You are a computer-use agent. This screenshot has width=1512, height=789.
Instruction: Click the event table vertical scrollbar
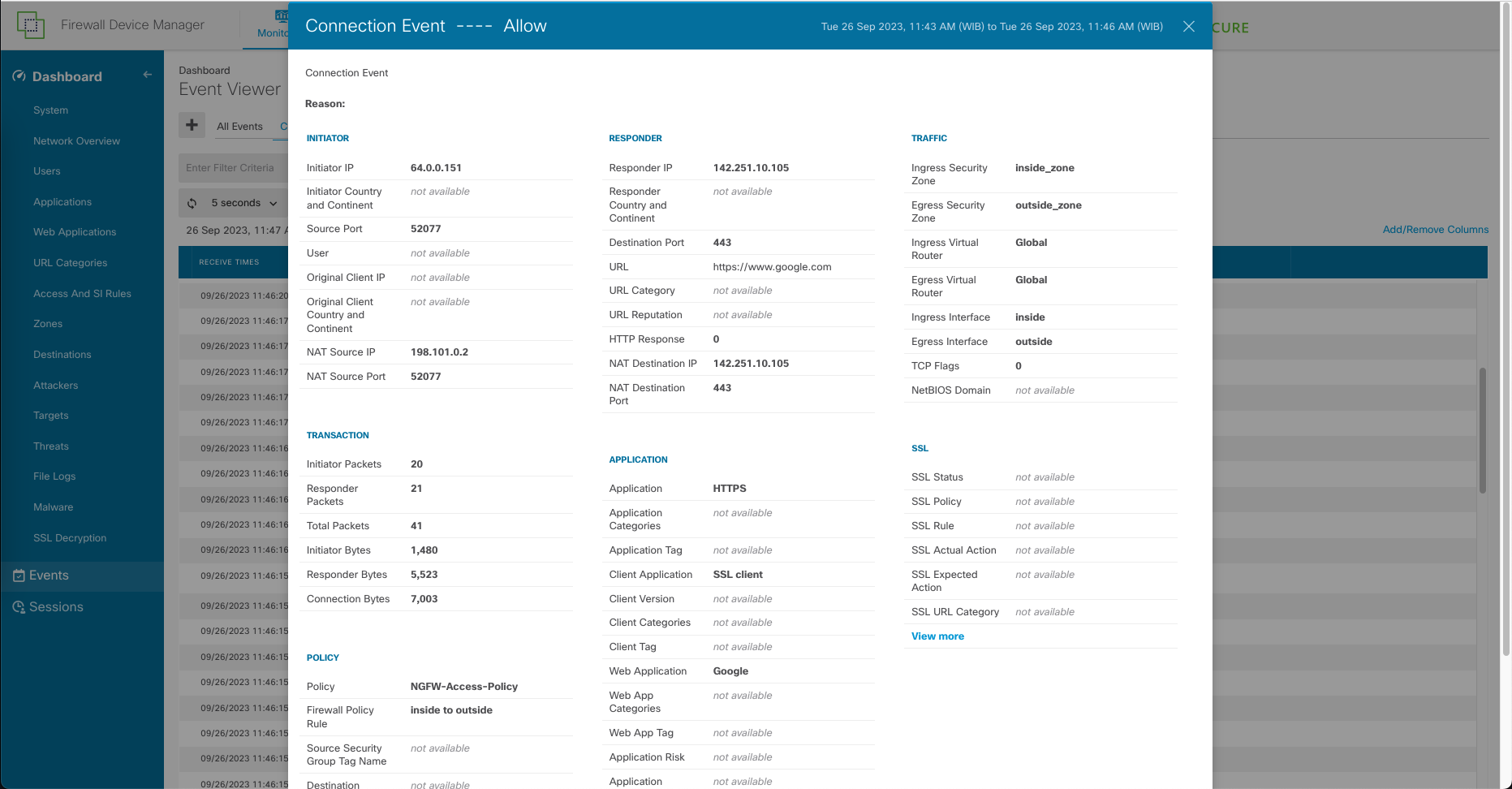(1482, 430)
